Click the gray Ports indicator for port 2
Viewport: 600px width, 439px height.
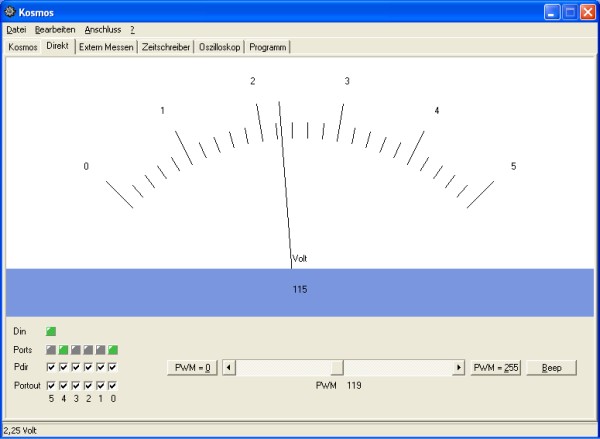coord(88,350)
